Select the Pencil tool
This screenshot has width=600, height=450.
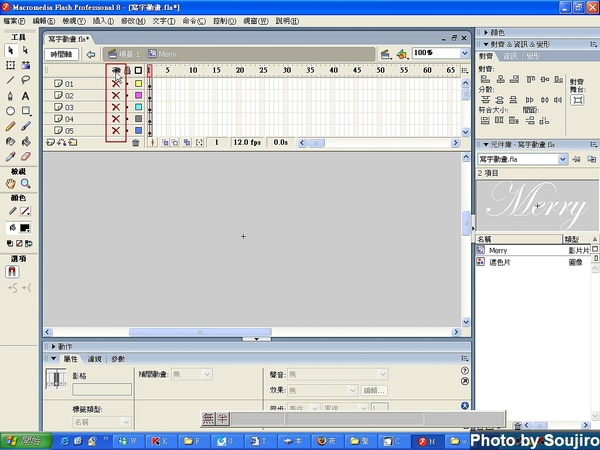11,126
